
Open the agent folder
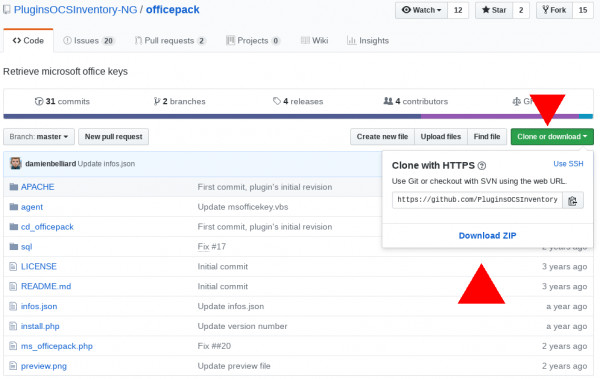coord(32,207)
